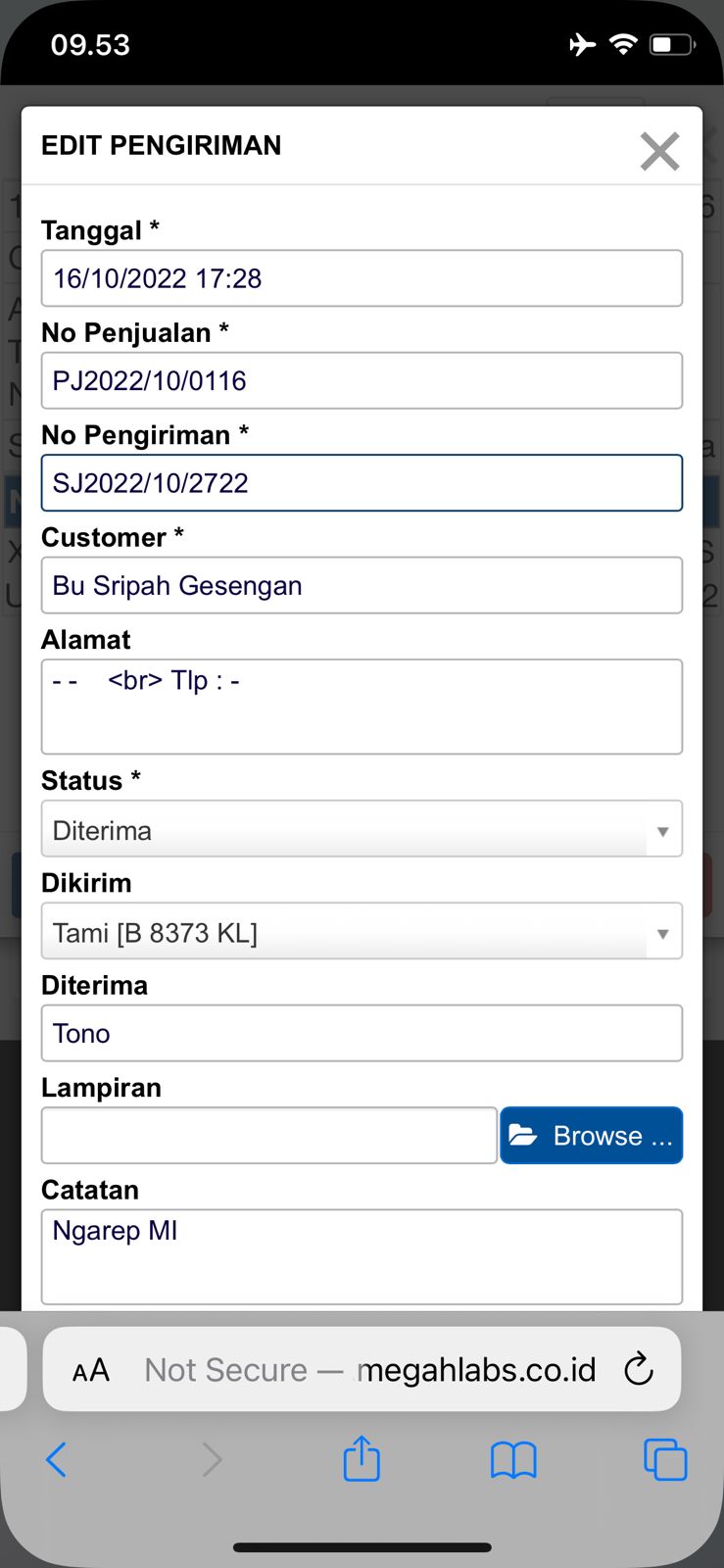Open Safari bookmarks book icon
This screenshot has width=724, height=1568.
point(513,1460)
